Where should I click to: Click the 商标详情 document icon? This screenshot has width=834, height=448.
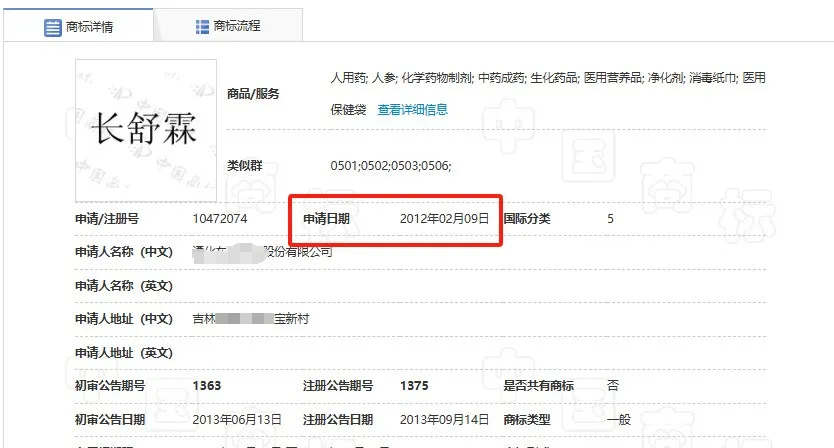(x=53, y=27)
